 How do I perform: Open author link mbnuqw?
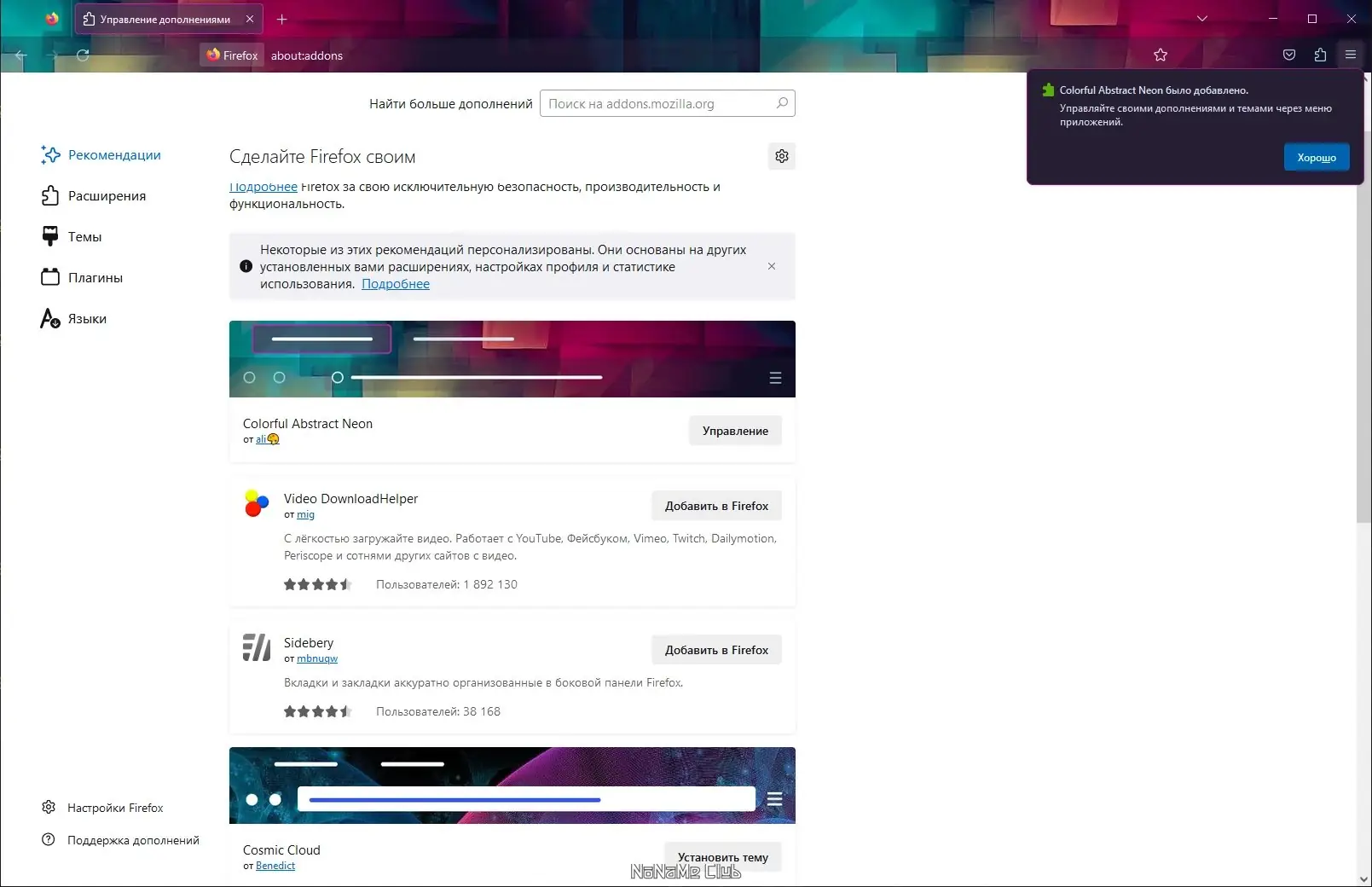tap(317, 658)
